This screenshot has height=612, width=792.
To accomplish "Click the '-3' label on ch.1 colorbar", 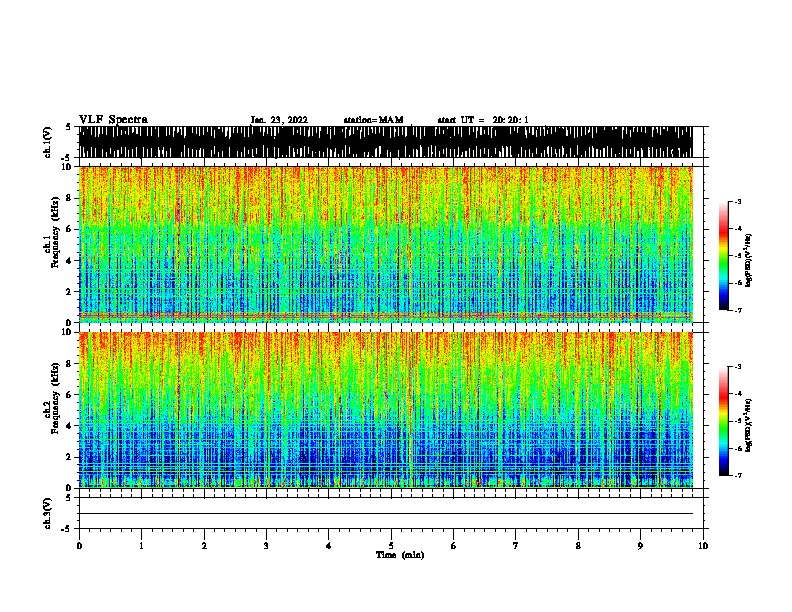I will tap(738, 202).
